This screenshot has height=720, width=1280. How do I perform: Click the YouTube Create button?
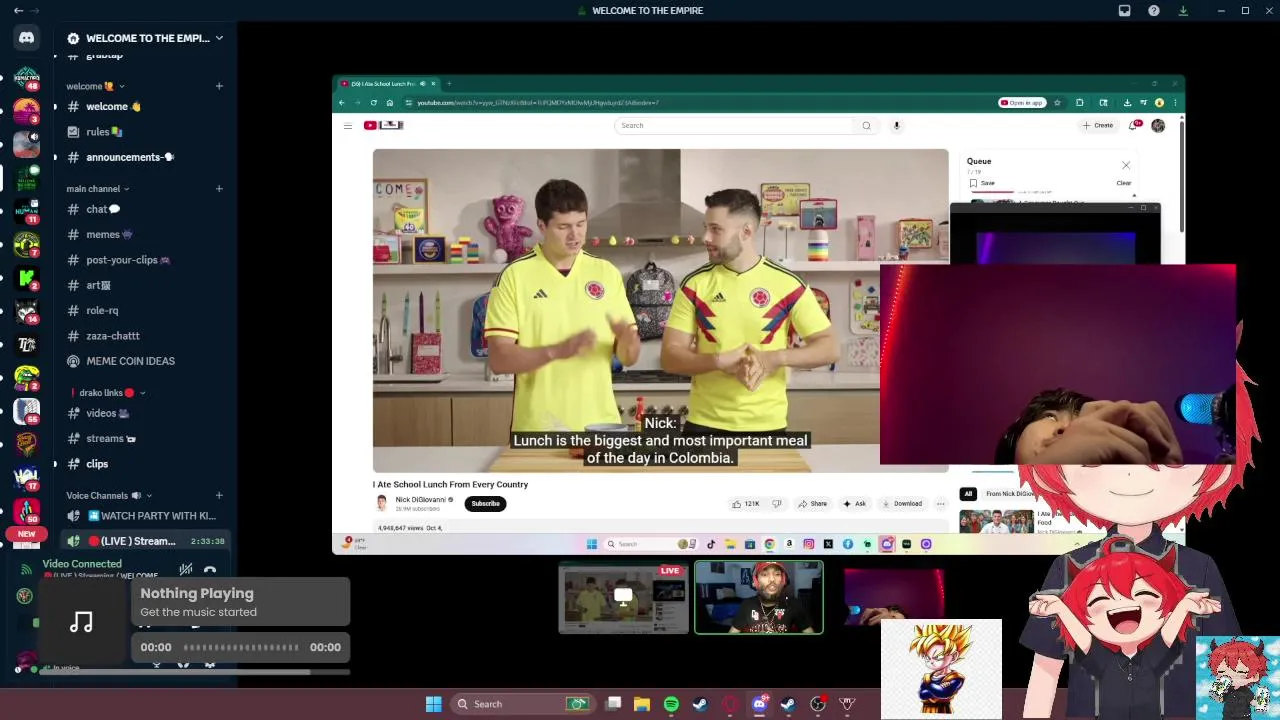[x=1098, y=125]
